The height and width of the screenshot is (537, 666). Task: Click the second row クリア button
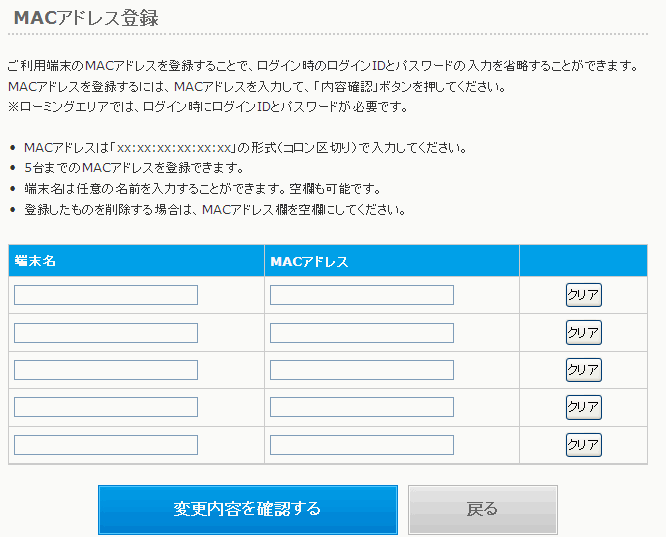584,332
